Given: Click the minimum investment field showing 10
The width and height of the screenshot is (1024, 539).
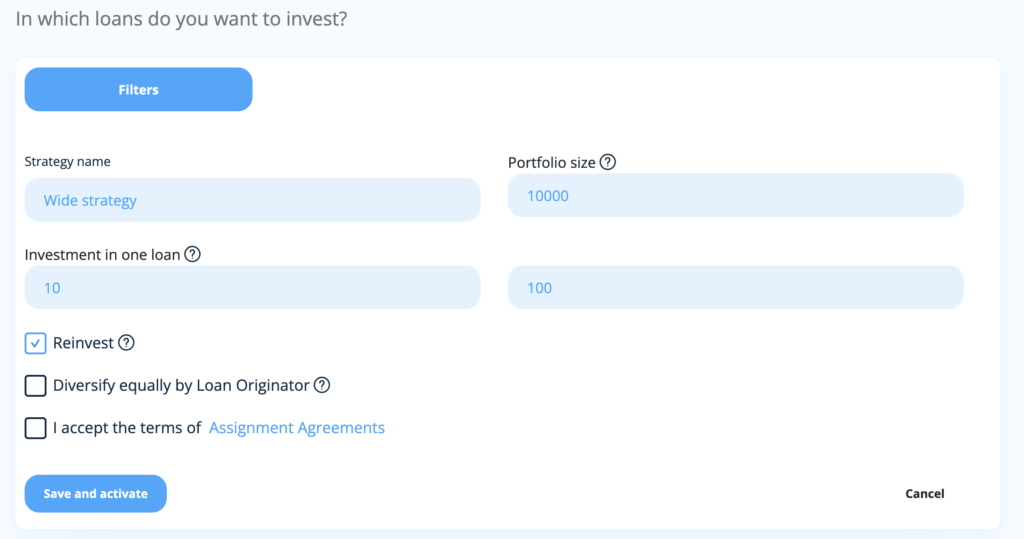Looking at the screenshot, I should point(252,287).
